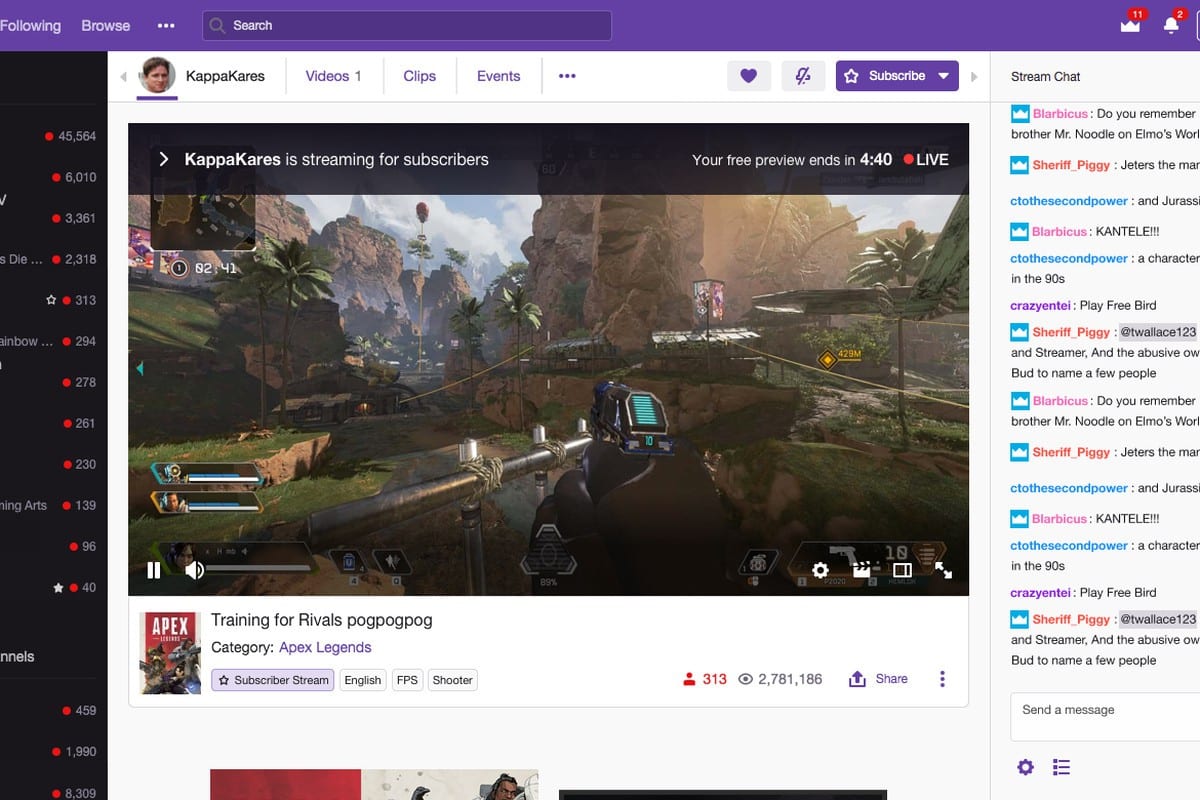Viewport: 1200px width, 800px height.
Task: Open the vertical three-dot stream options menu
Action: pyautogui.click(x=942, y=679)
